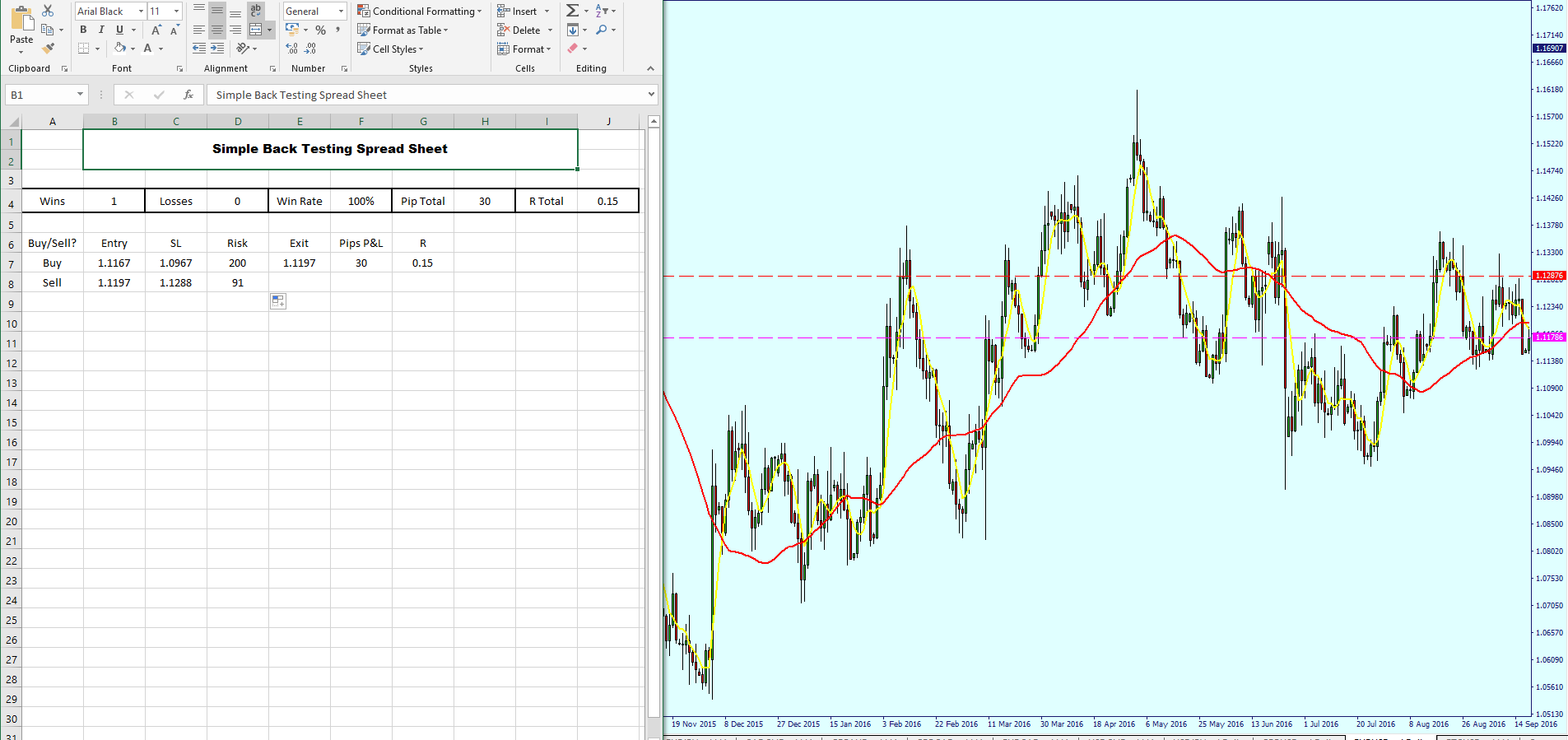Toggle Wrap Text in the Alignment group
Viewport: 1568px width, 740px height.
point(256,11)
